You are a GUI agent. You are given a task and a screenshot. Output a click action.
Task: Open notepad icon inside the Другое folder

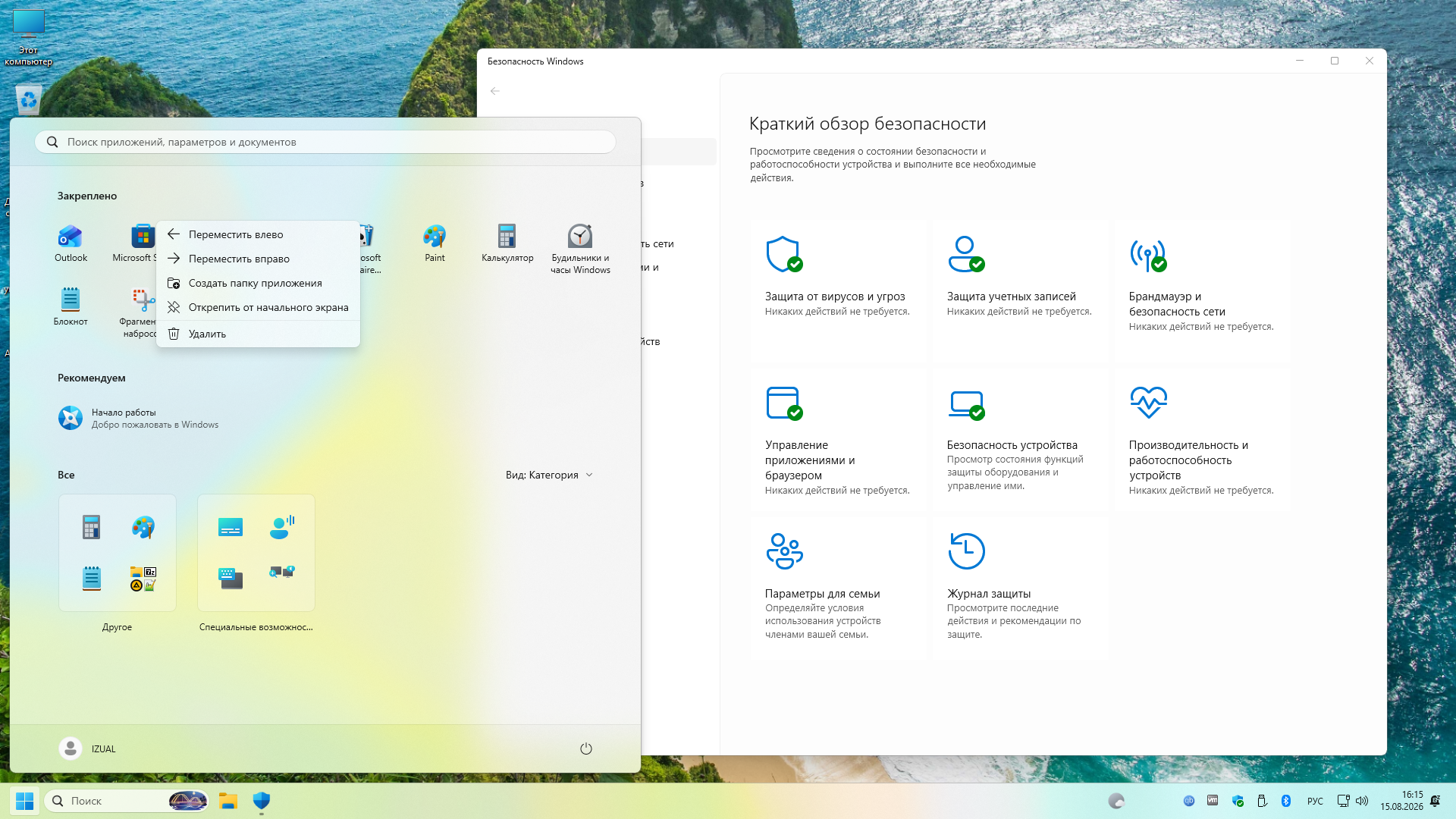(92, 579)
